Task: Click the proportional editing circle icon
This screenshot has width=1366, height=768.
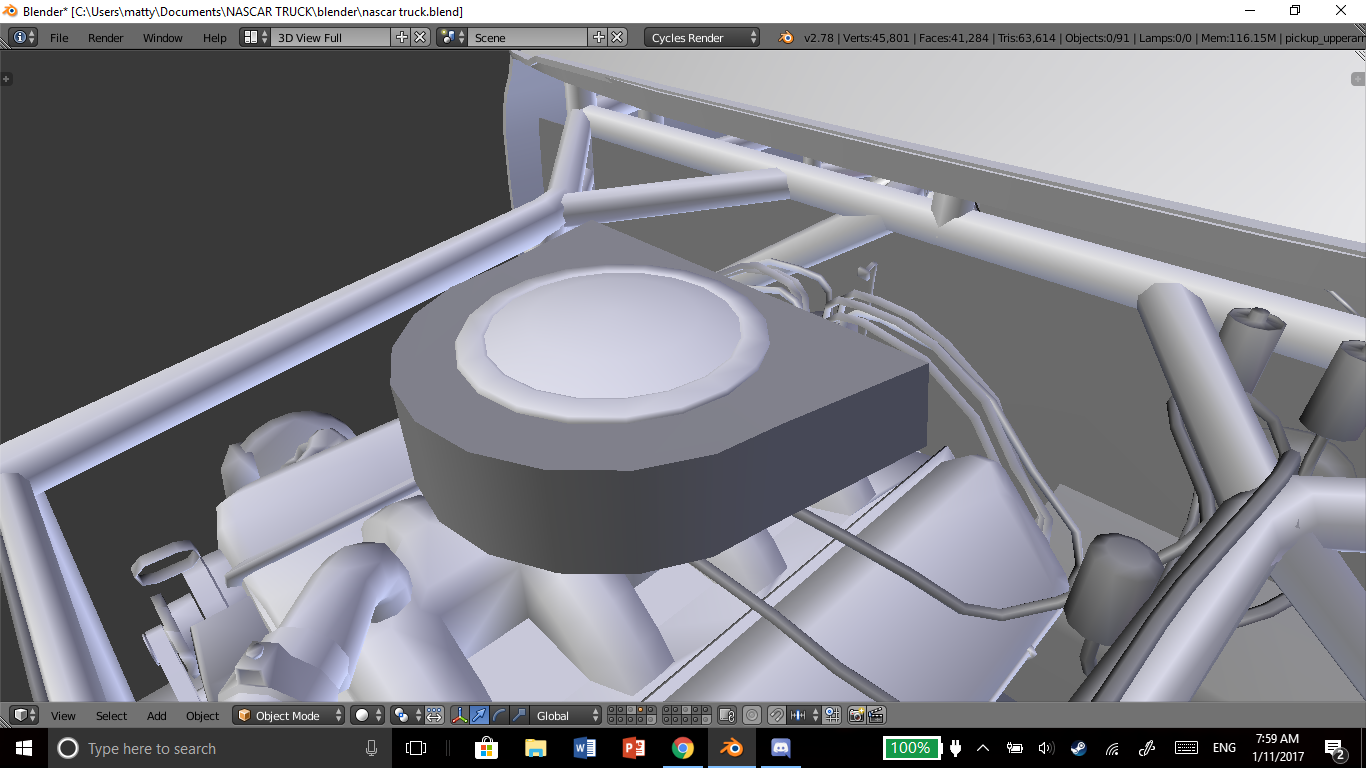Action: [x=751, y=715]
